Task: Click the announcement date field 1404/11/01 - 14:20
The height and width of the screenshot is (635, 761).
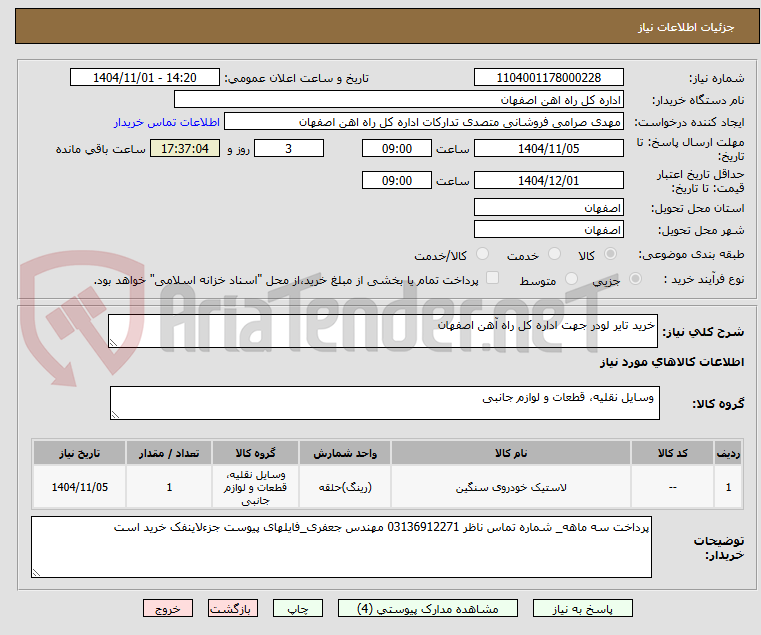Action: [145, 78]
